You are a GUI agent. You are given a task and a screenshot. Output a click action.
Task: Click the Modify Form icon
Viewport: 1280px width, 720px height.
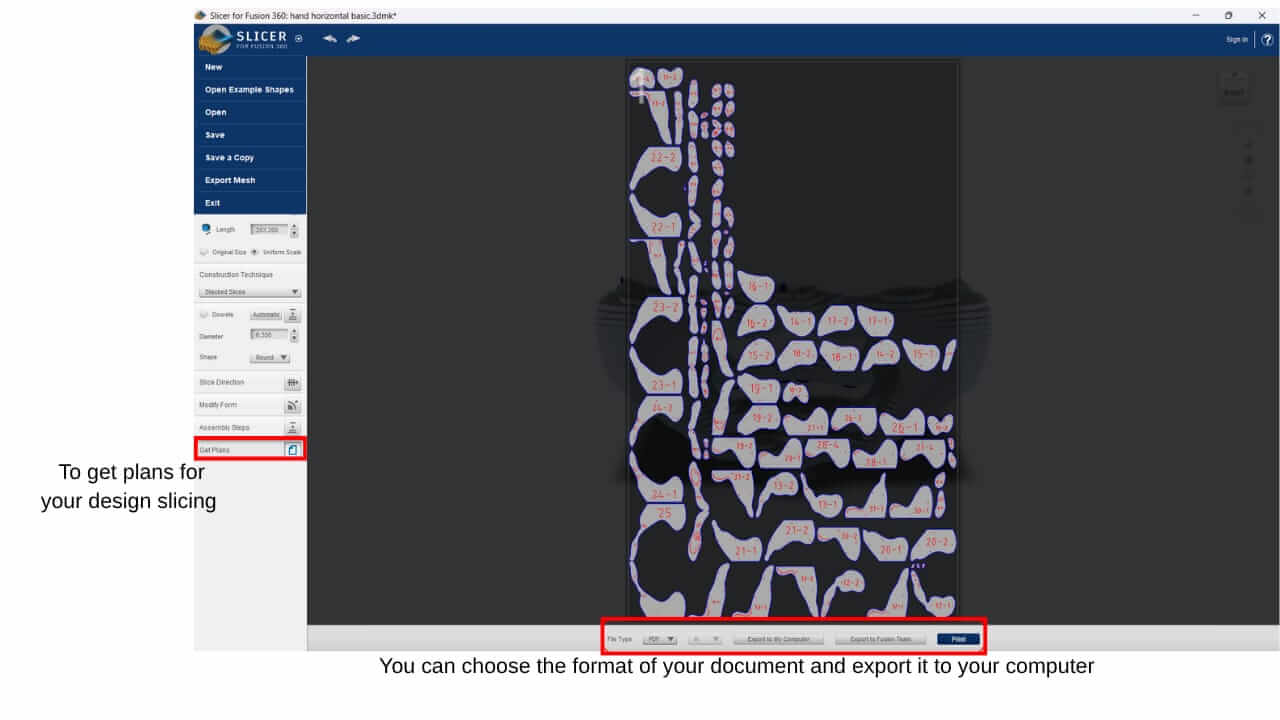click(x=292, y=406)
